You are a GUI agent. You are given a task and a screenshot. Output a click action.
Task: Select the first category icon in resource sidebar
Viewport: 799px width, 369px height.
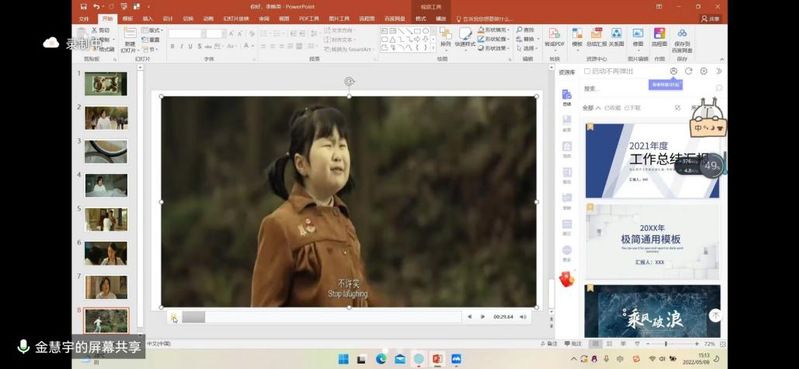tap(567, 94)
